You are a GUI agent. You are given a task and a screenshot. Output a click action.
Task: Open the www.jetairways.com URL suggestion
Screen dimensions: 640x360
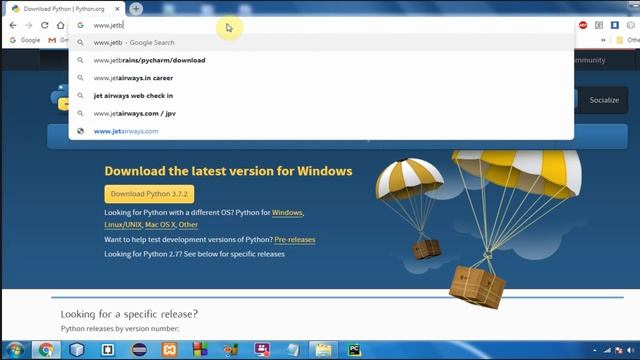pyautogui.click(x=321, y=131)
